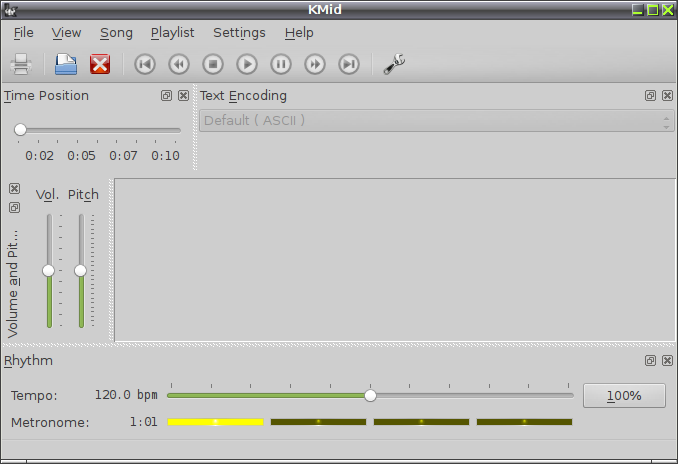
Task: Expand the Default (ASCII) encoding dropdown
Action: pyautogui.click(x=436, y=120)
